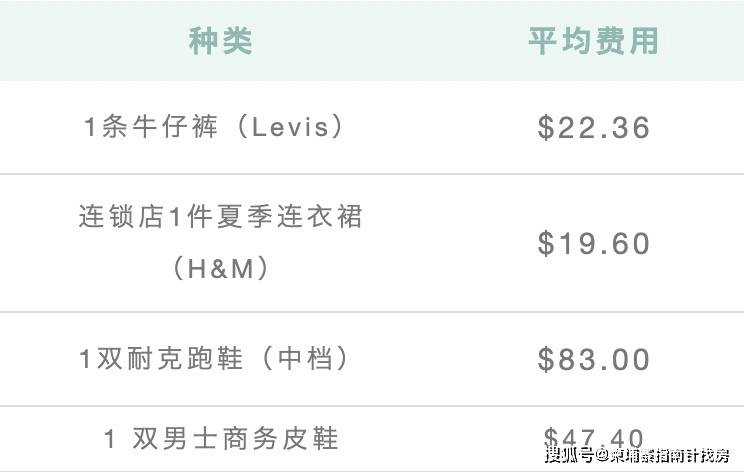Click the 类 character in header

237,41
